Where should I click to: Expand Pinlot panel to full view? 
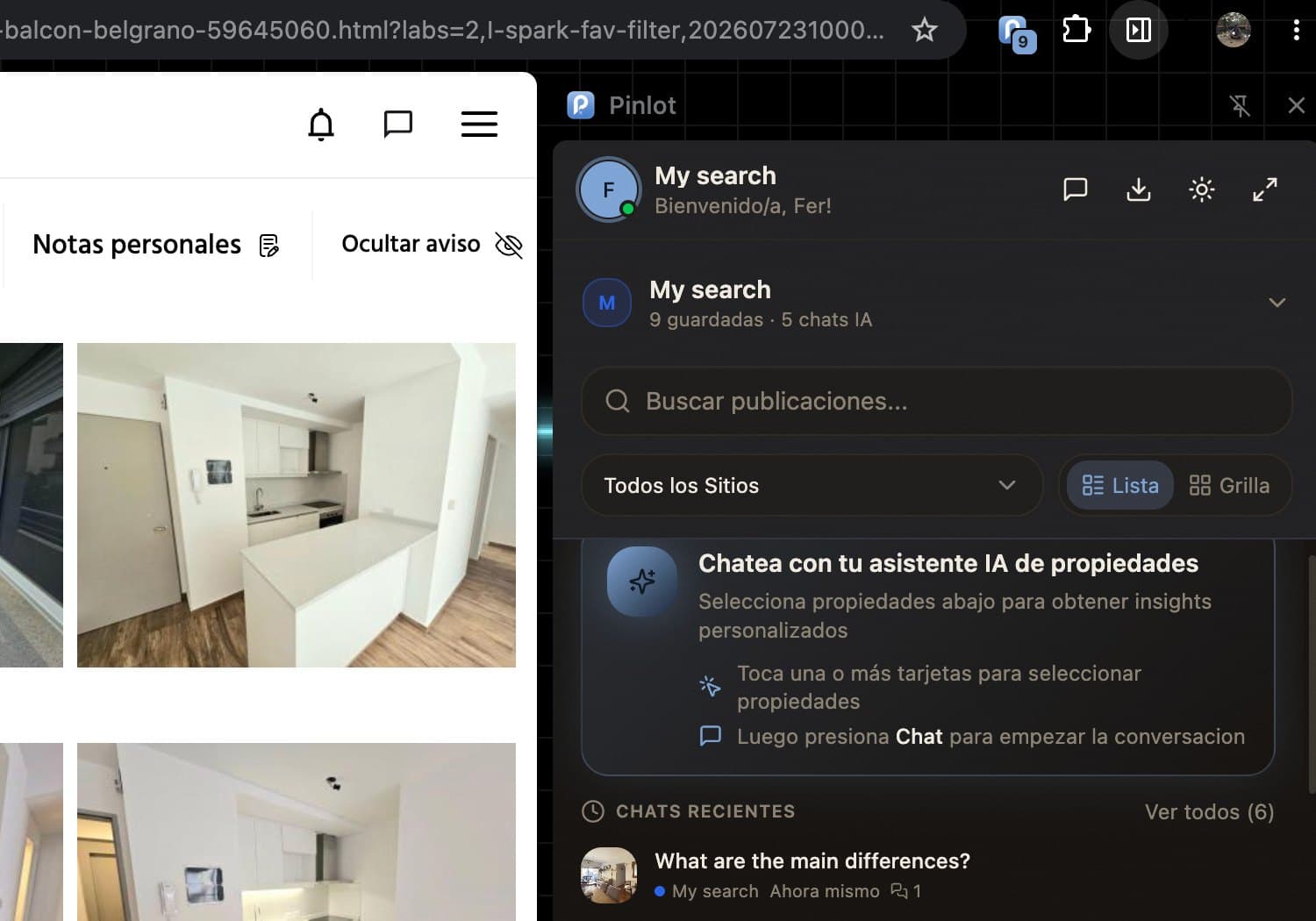pos(1264,189)
